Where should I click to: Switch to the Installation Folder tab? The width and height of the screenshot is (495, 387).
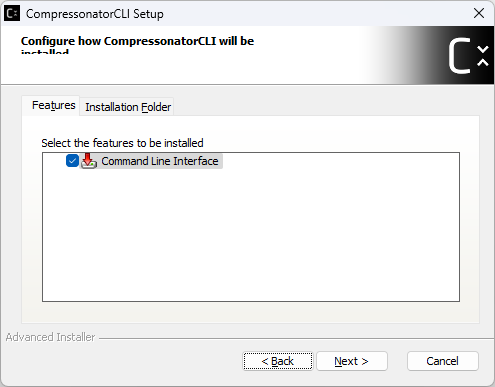click(128, 107)
